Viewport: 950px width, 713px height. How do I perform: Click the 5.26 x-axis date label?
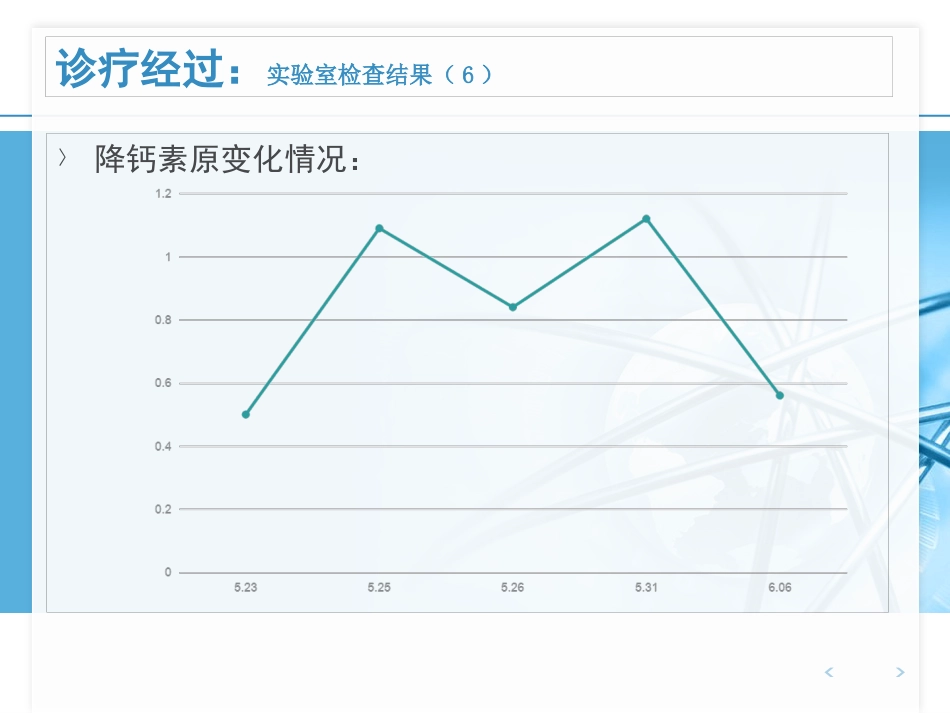[x=513, y=587]
